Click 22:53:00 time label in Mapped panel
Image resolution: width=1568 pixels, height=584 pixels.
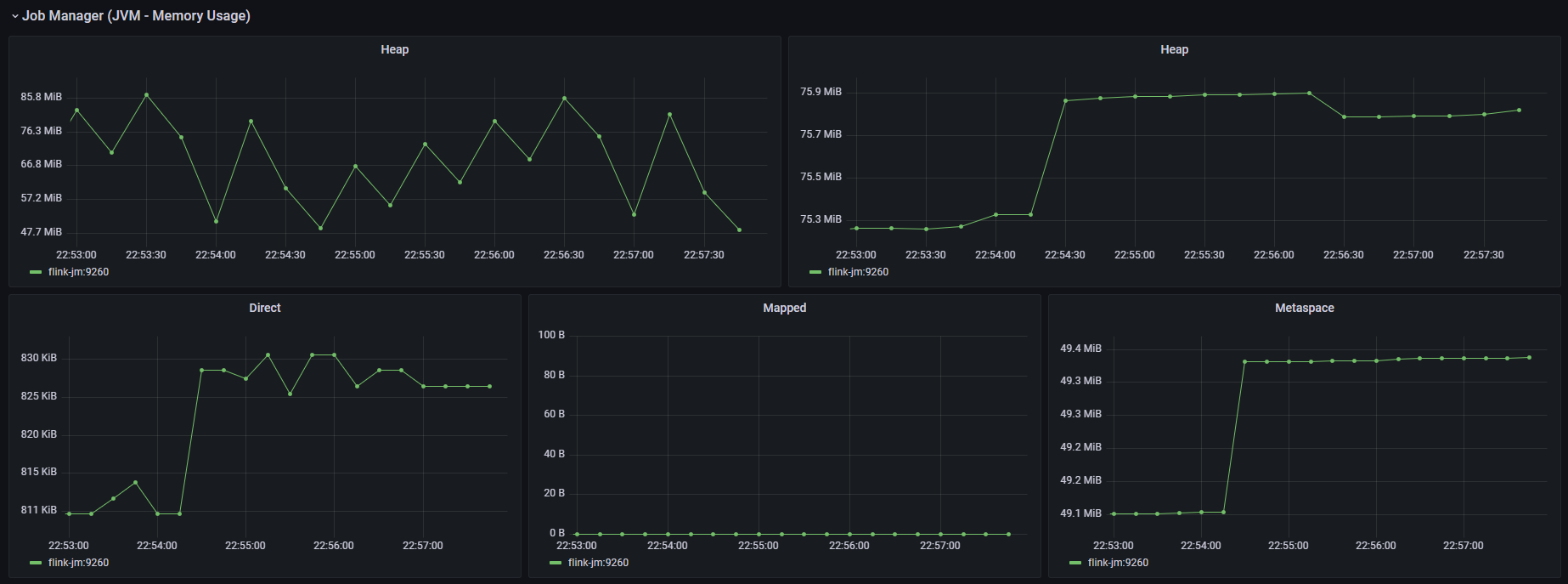click(x=577, y=546)
